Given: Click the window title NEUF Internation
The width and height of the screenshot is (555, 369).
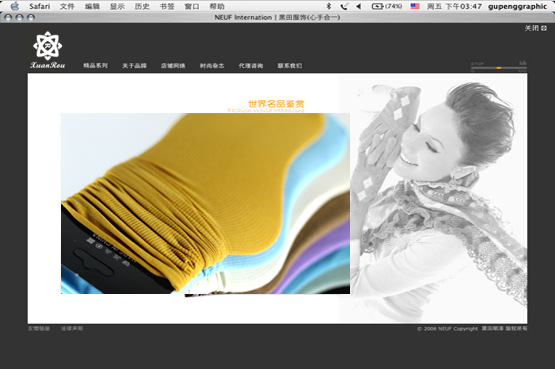Looking at the screenshot, I should (x=277, y=17).
